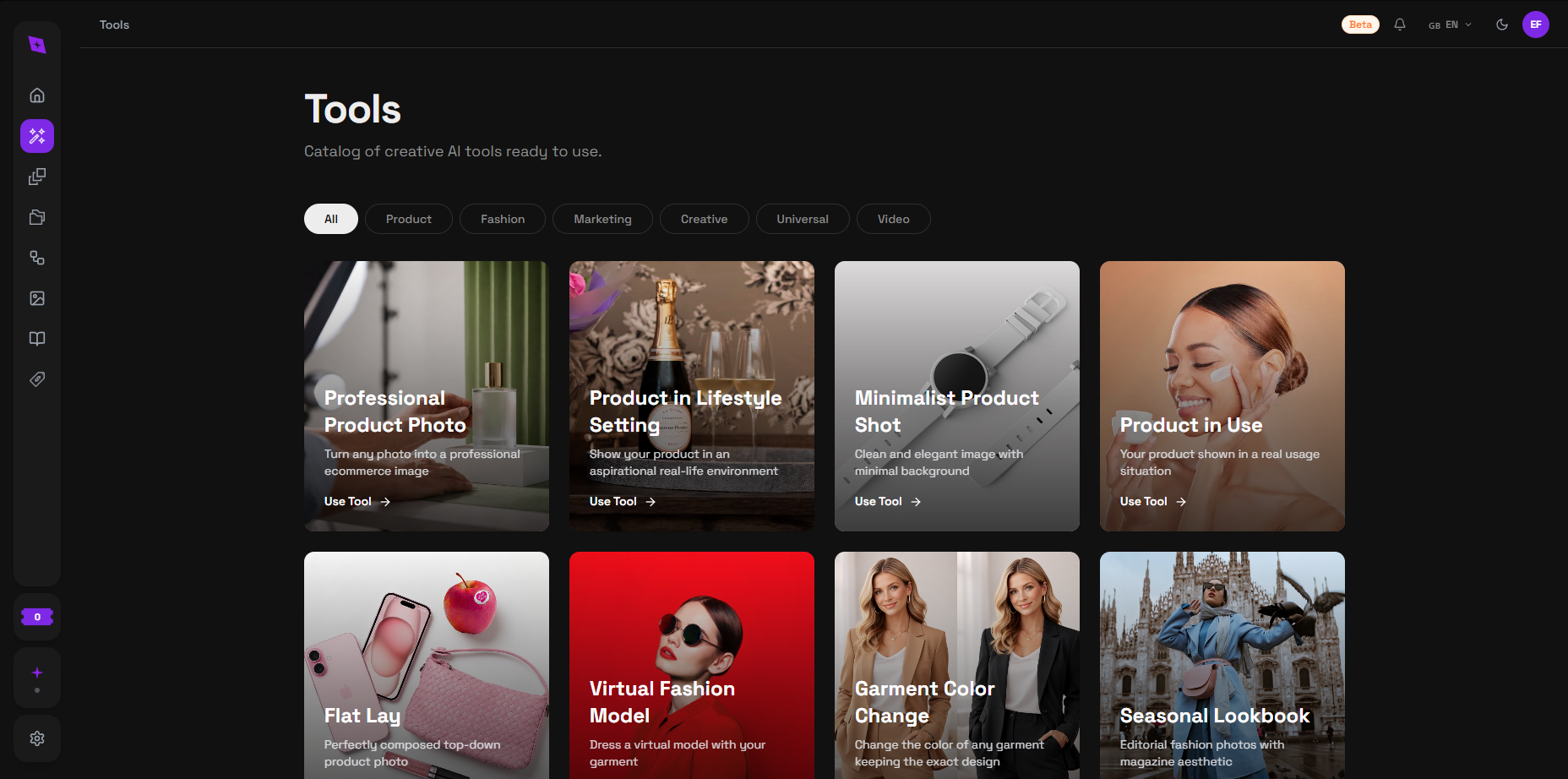Select the Fashion filter tab
Viewport: 1568px width, 779px height.
pyautogui.click(x=503, y=219)
